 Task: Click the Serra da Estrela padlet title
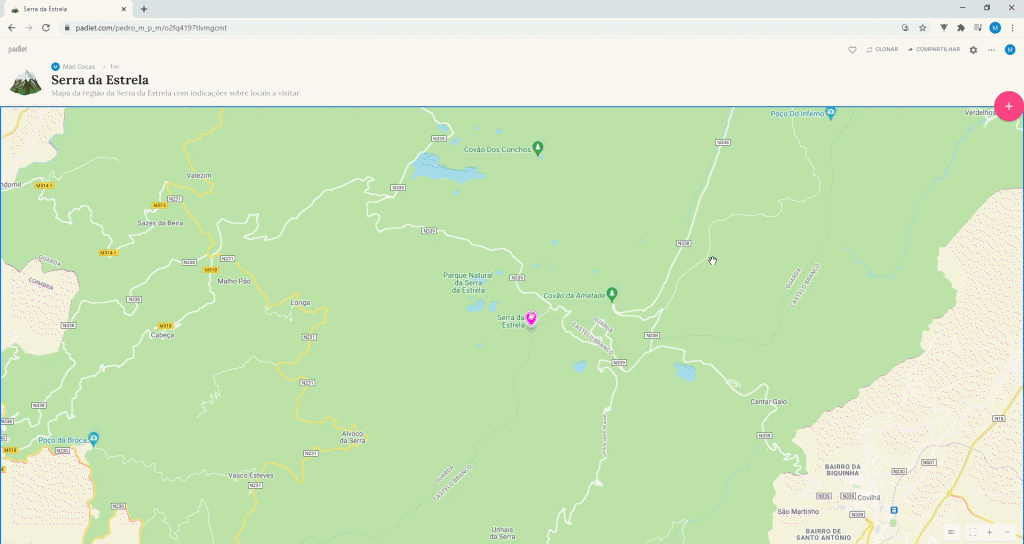(x=100, y=80)
